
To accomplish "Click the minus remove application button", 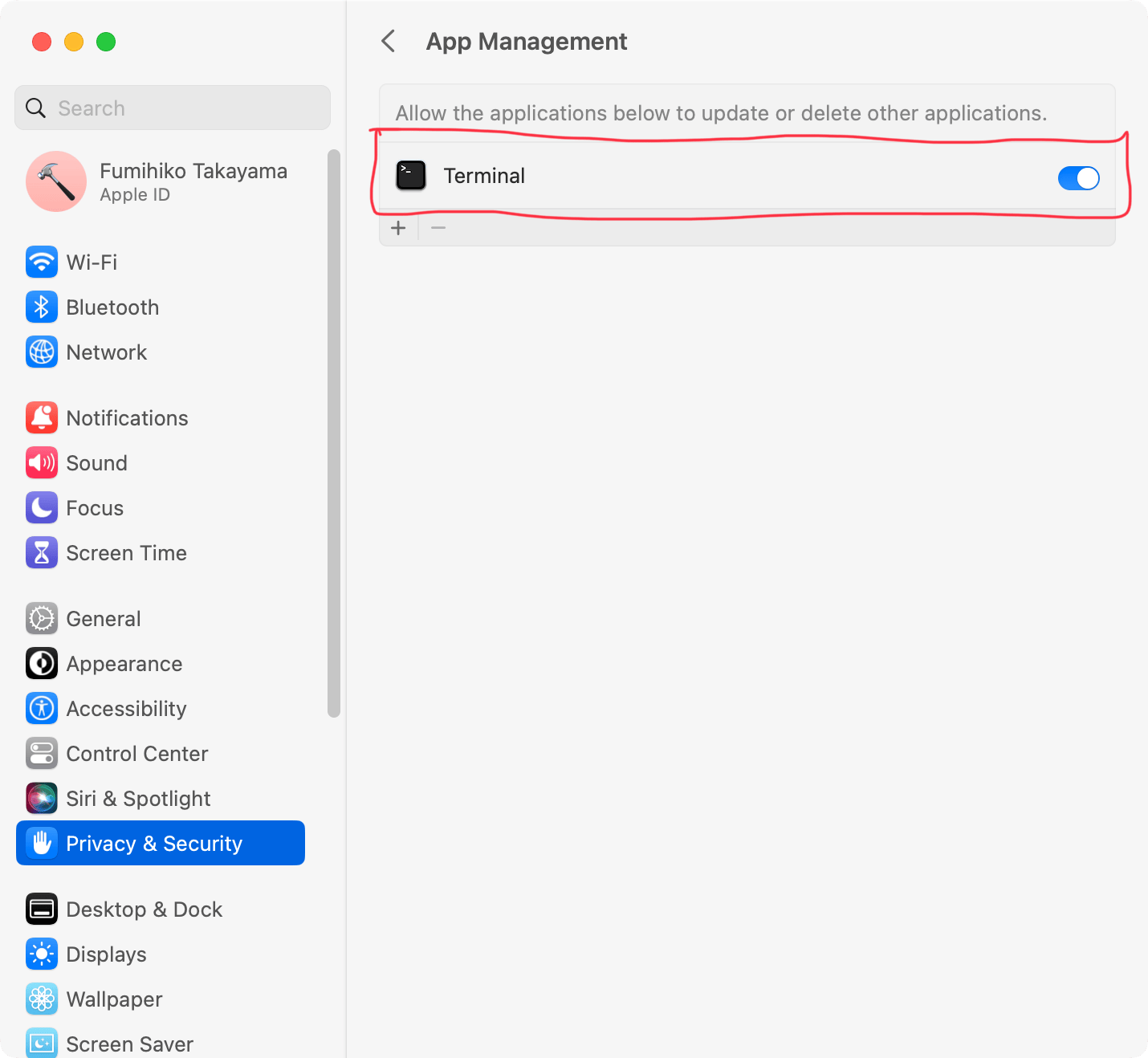I will [x=438, y=228].
